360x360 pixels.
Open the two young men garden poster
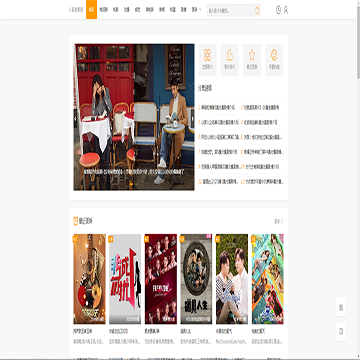click(232, 279)
